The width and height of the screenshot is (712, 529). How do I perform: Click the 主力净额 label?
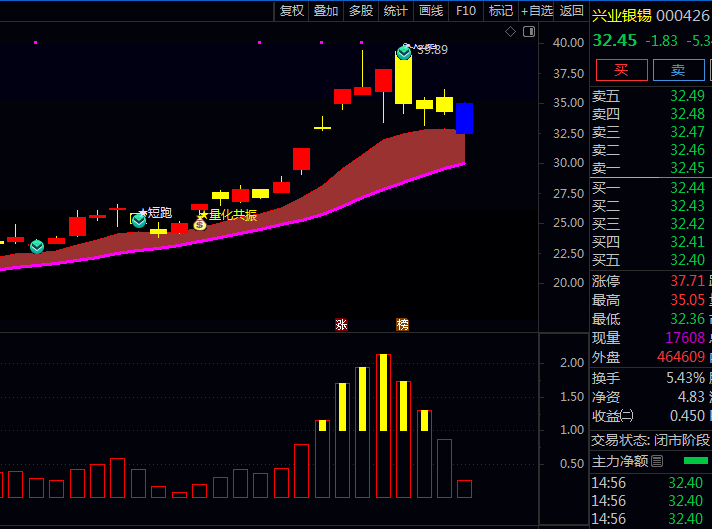click(x=620, y=461)
